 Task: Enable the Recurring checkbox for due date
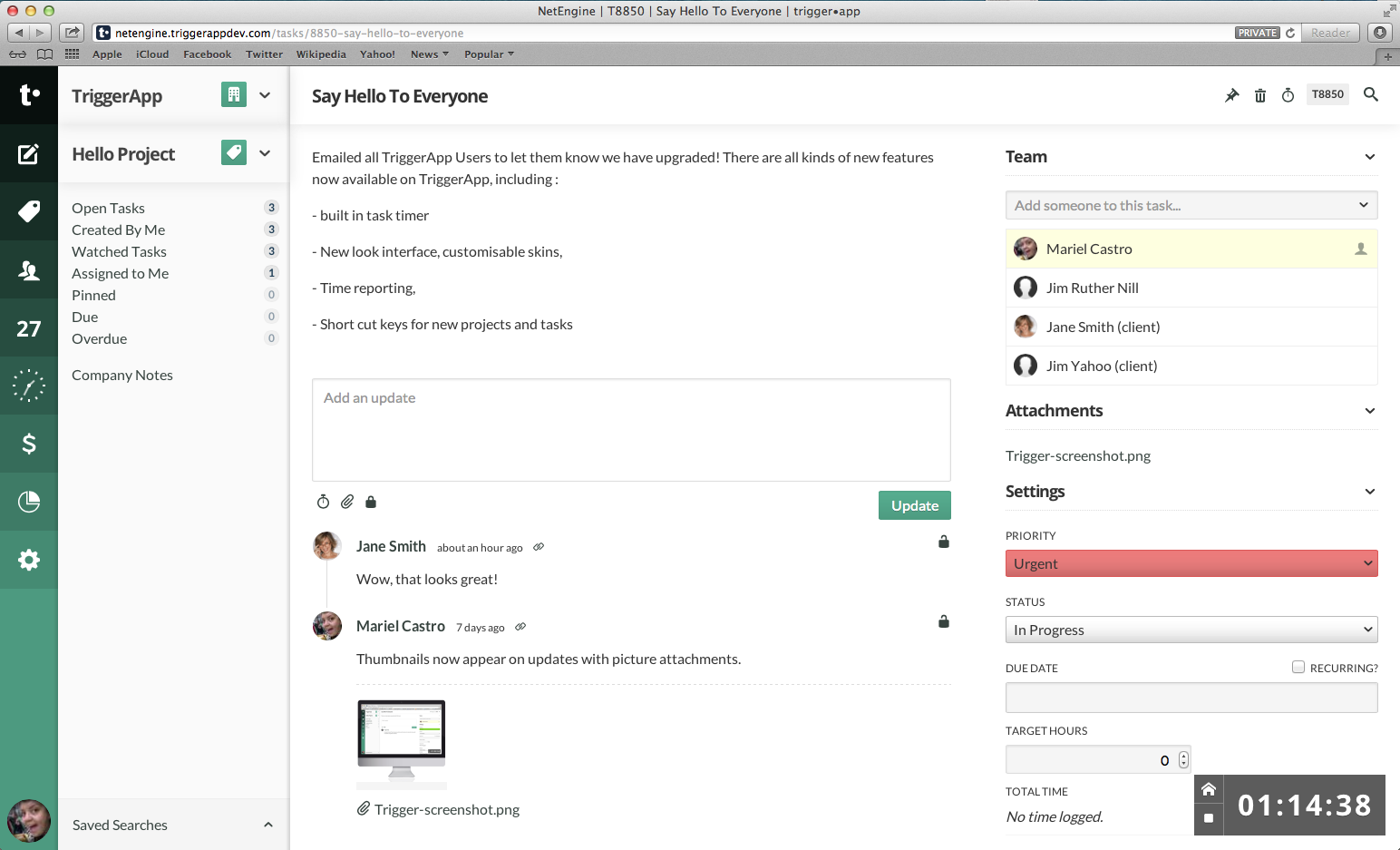[x=1297, y=666]
